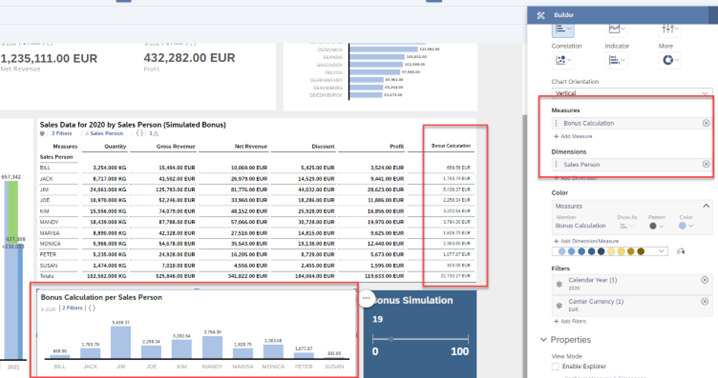Click Add Measure link

point(573,137)
